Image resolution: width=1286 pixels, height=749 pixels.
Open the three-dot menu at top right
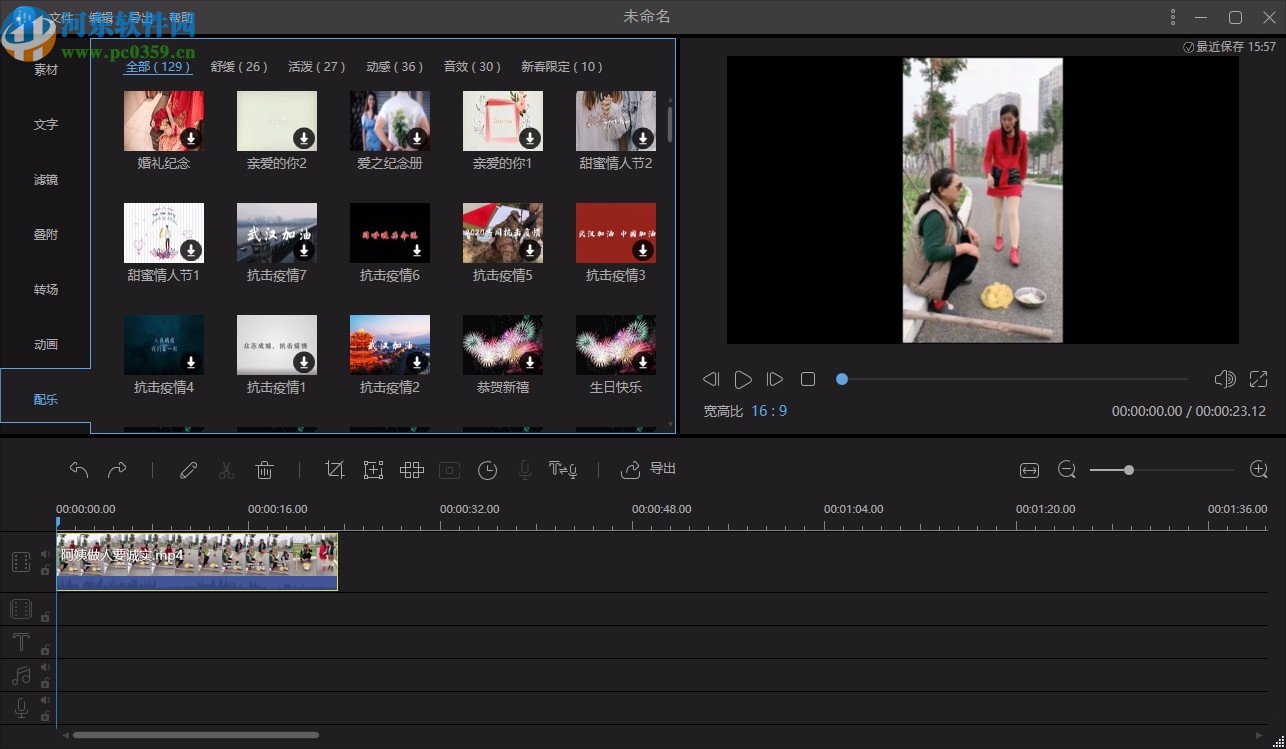coord(1172,17)
